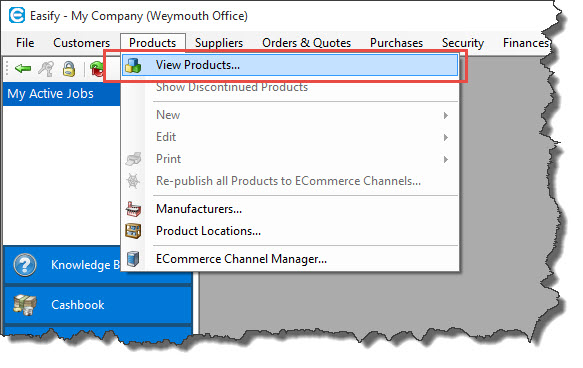Click the Manufacturers factory icon
The height and width of the screenshot is (368, 583).
(x=133, y=209)
